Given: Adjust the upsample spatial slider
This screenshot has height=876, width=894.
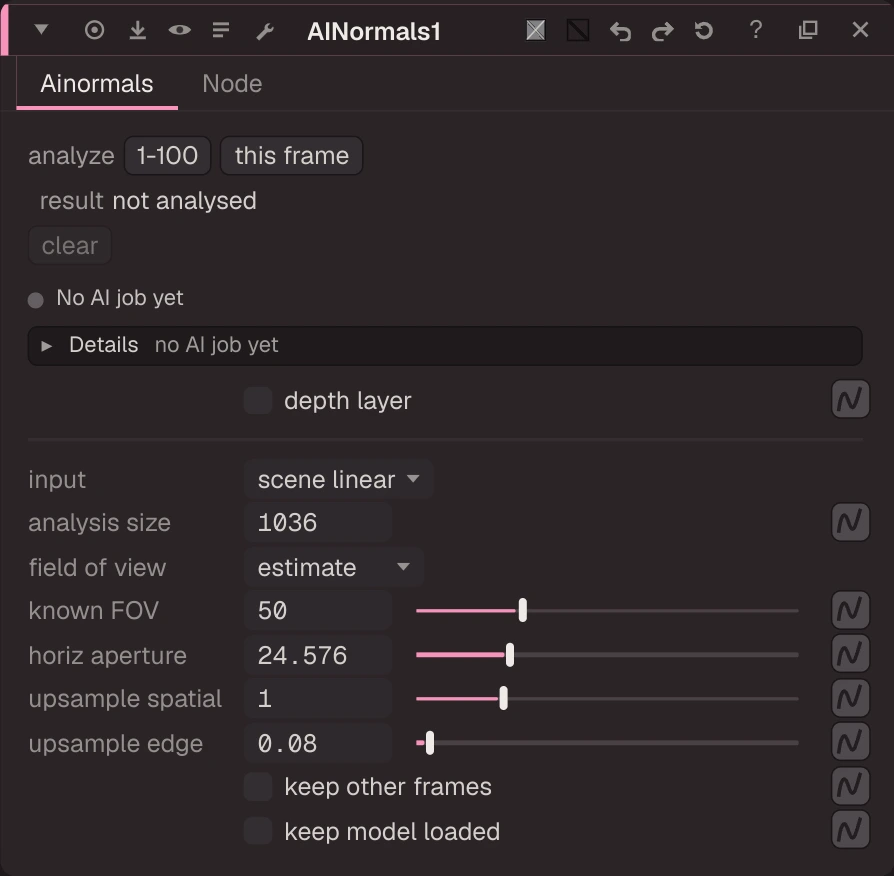Looking at the screenshot, I should click(607, 698).
